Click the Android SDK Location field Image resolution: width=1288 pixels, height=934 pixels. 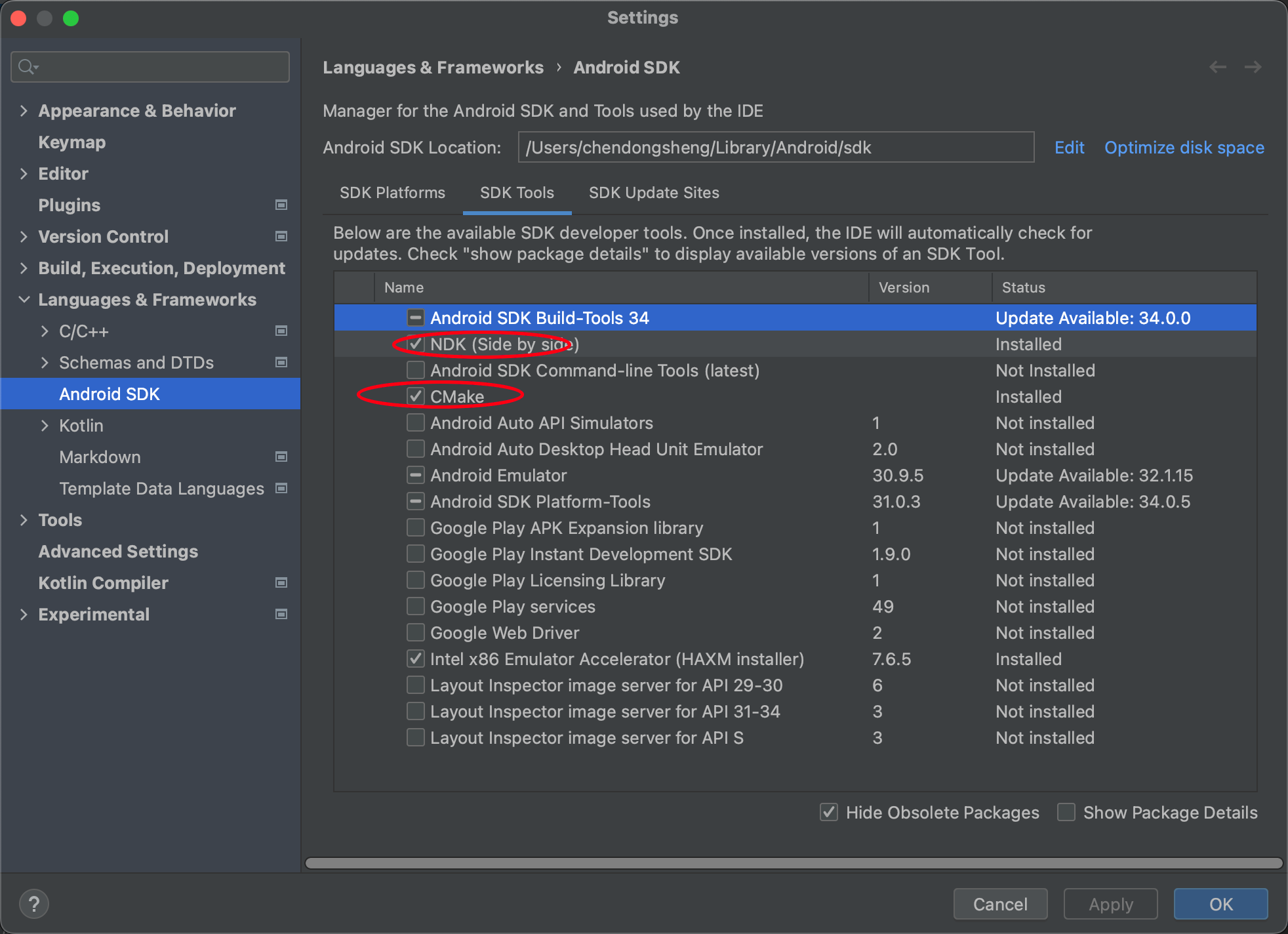pyautogui.click(x=776, y=148)
